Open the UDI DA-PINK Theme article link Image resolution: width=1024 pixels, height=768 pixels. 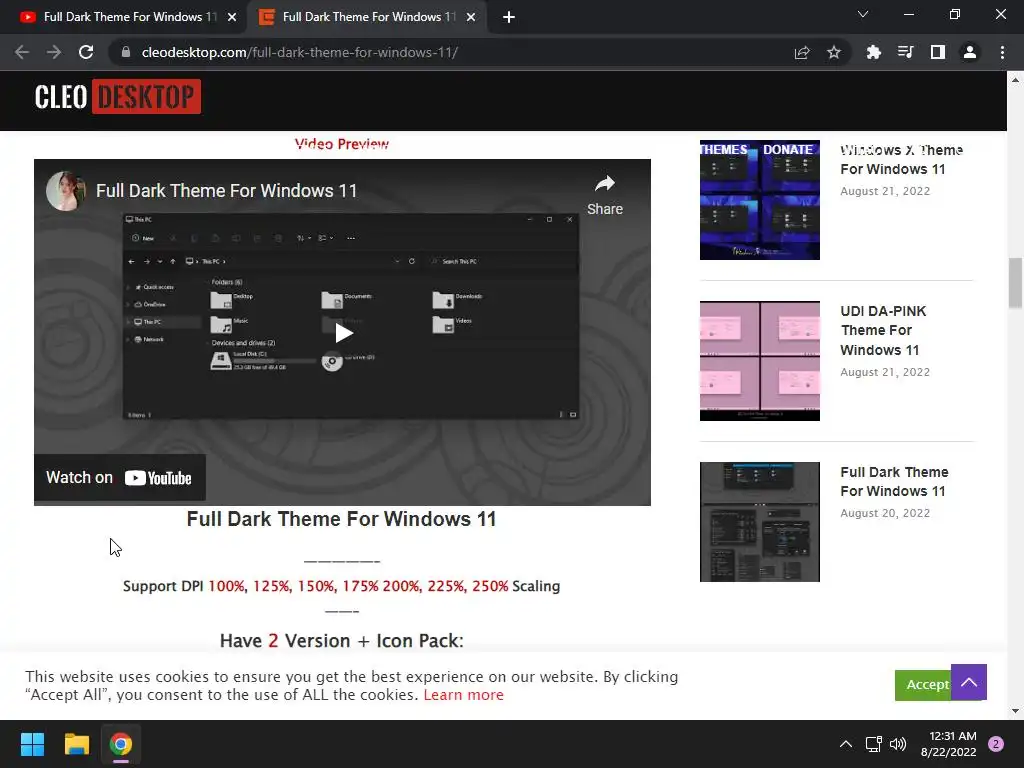click(883, 330)
